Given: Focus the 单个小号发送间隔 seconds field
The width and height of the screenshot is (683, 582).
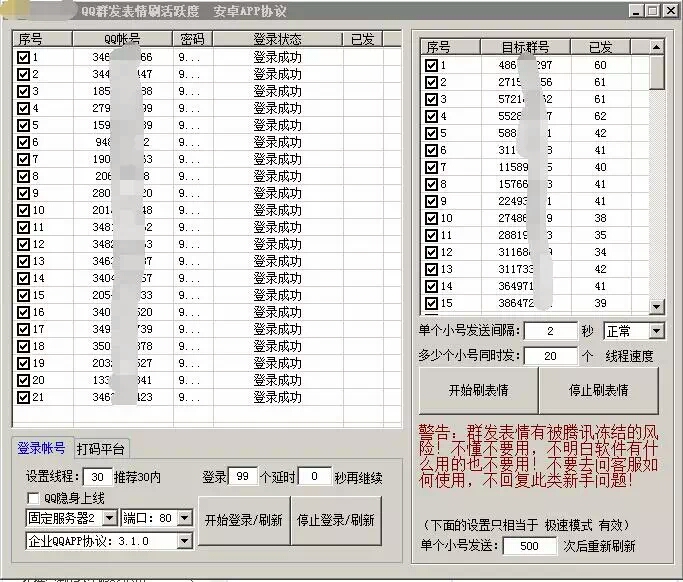Looking at the screenshot, I should 548,331.
